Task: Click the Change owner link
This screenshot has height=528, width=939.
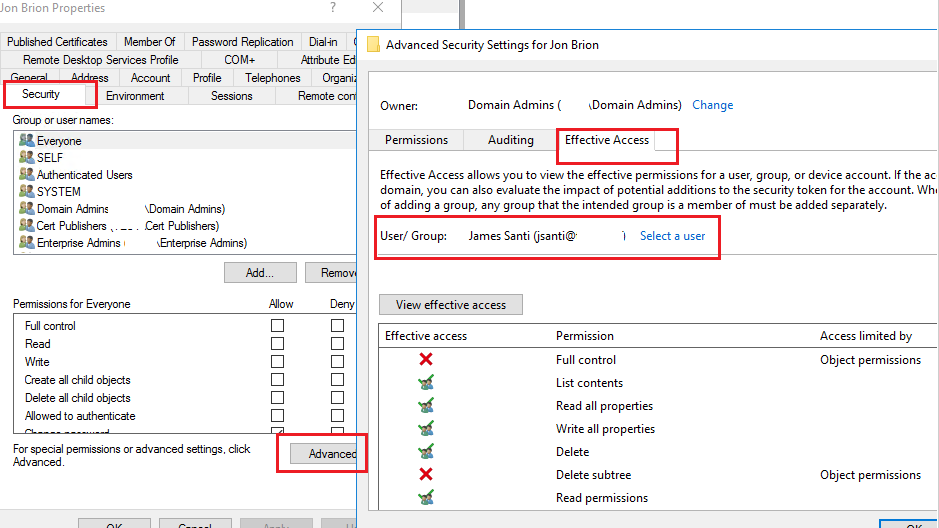Action: (712, 105)
